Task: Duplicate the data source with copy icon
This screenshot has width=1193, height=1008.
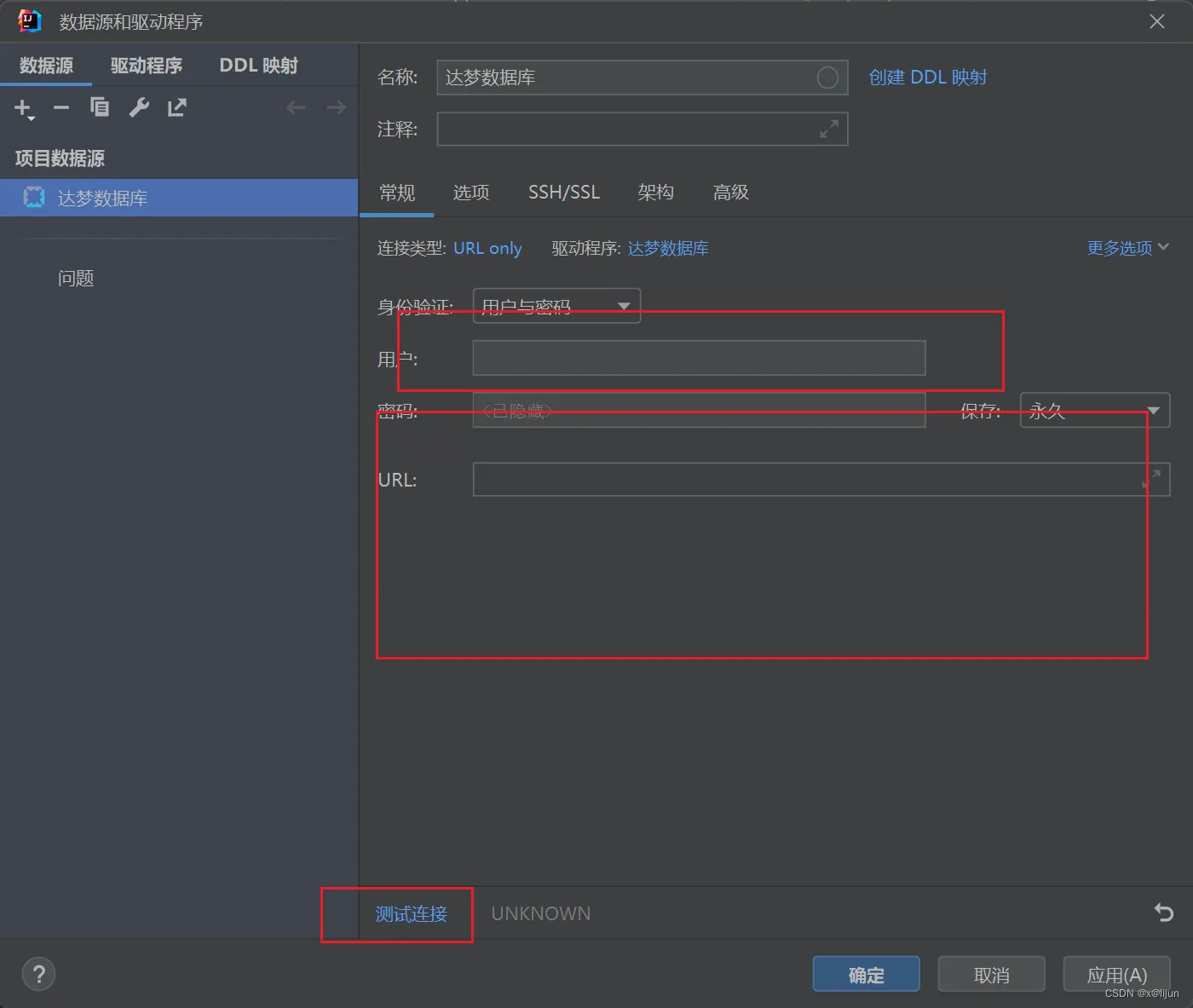Action: coord(100,107)
